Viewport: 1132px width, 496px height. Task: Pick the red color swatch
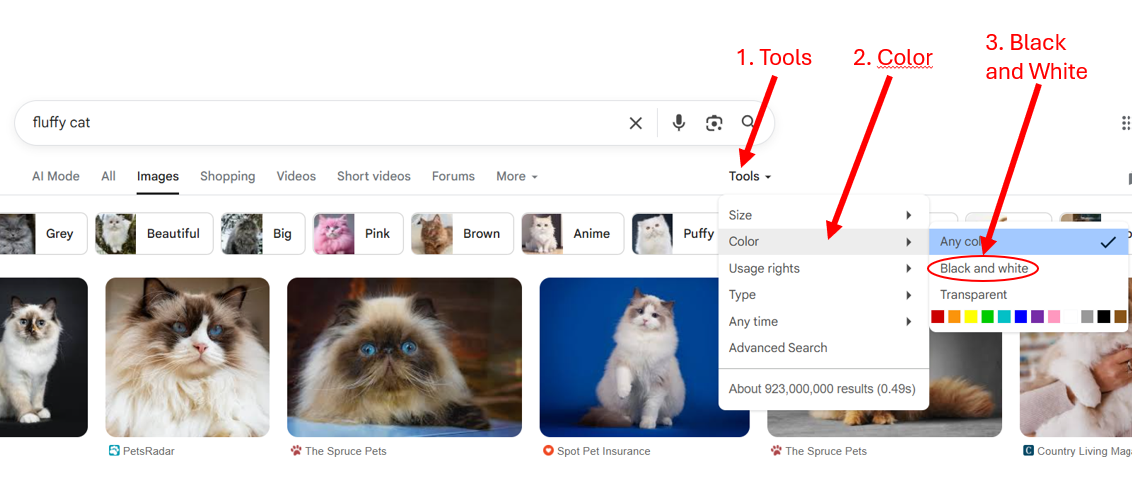point(938,316)
